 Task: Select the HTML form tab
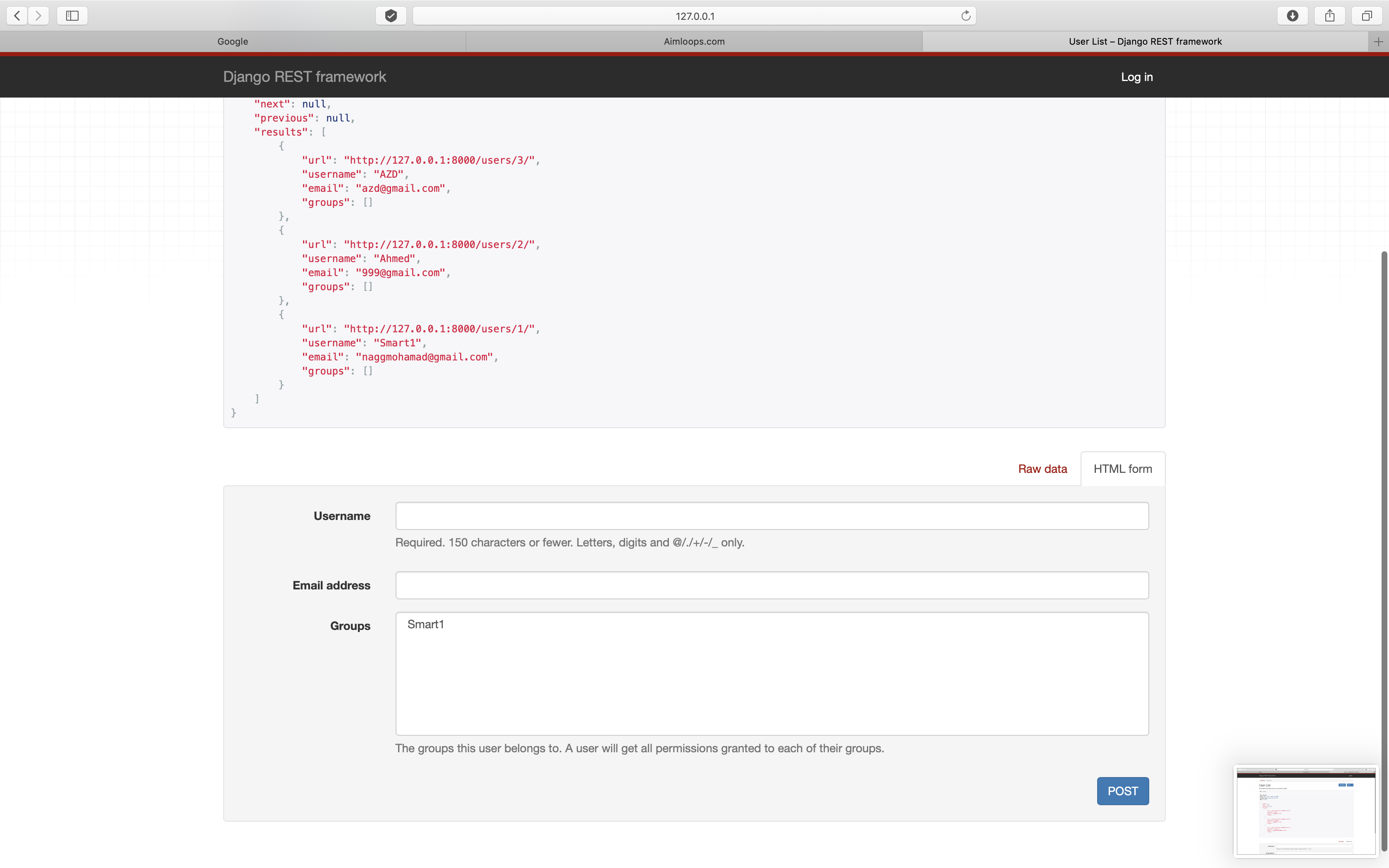tap(1123, 469)
